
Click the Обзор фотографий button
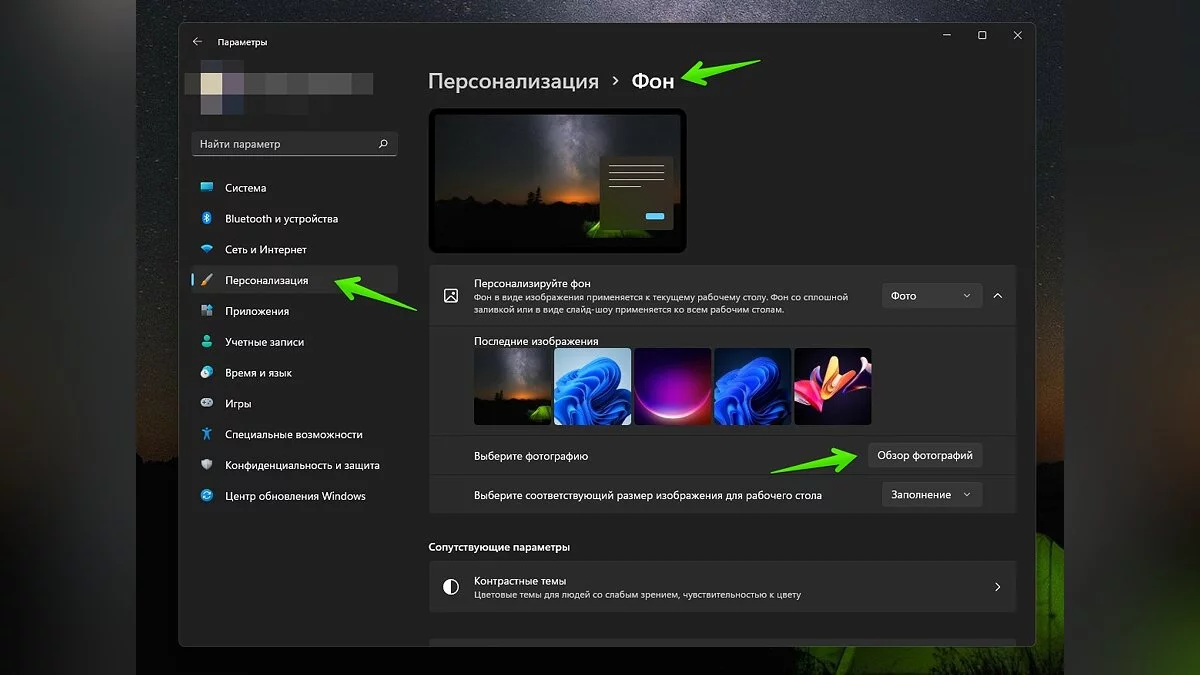(x=924, y=455)
